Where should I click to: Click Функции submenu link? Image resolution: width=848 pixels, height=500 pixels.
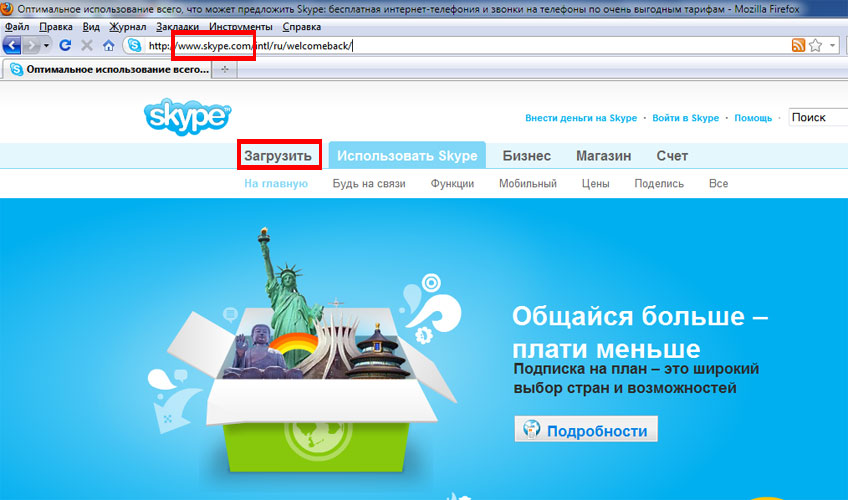coord(452,183)
